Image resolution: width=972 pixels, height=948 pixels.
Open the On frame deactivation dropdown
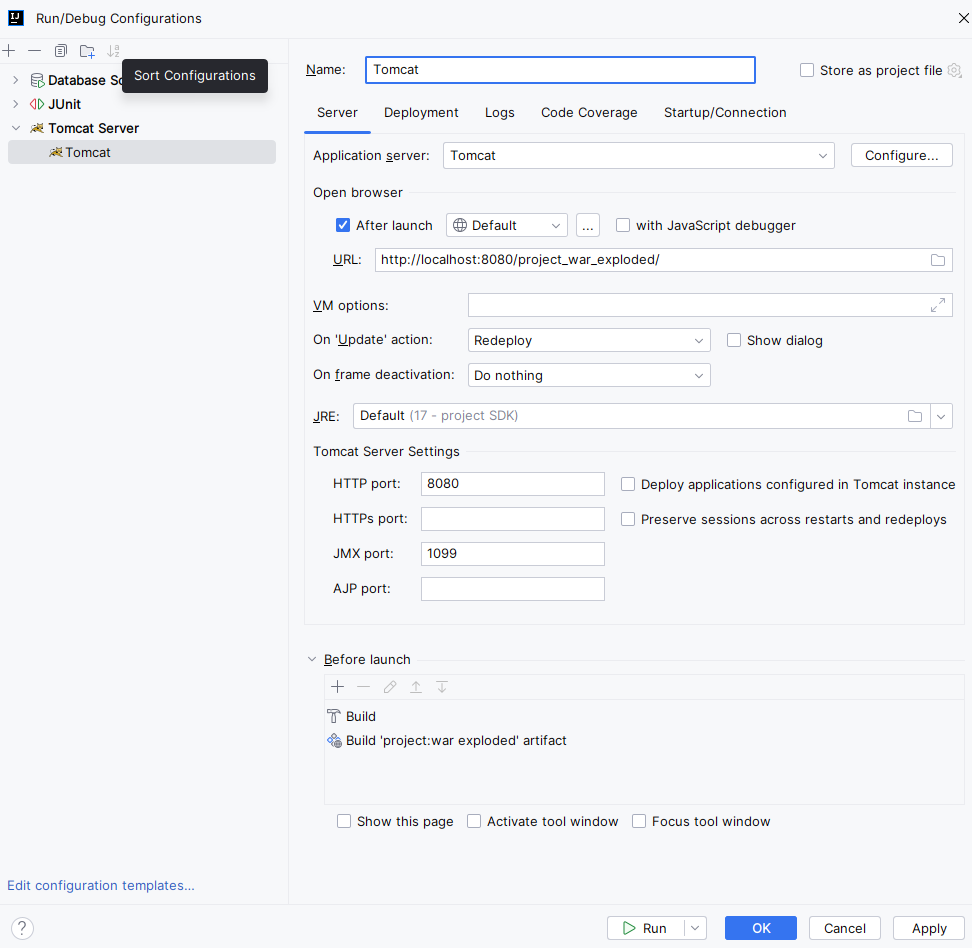coord(589,376)
